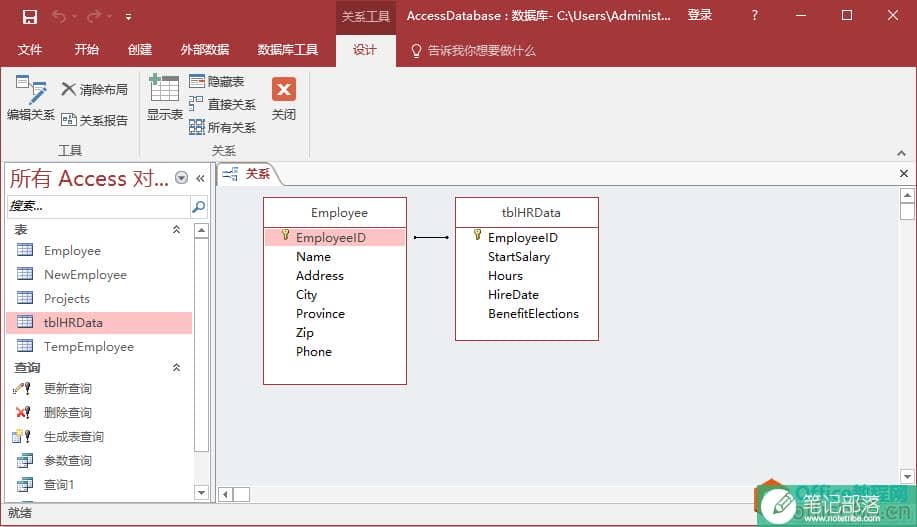
Task: Select Zip field in Employee table
Action: [x=335, y=333]
